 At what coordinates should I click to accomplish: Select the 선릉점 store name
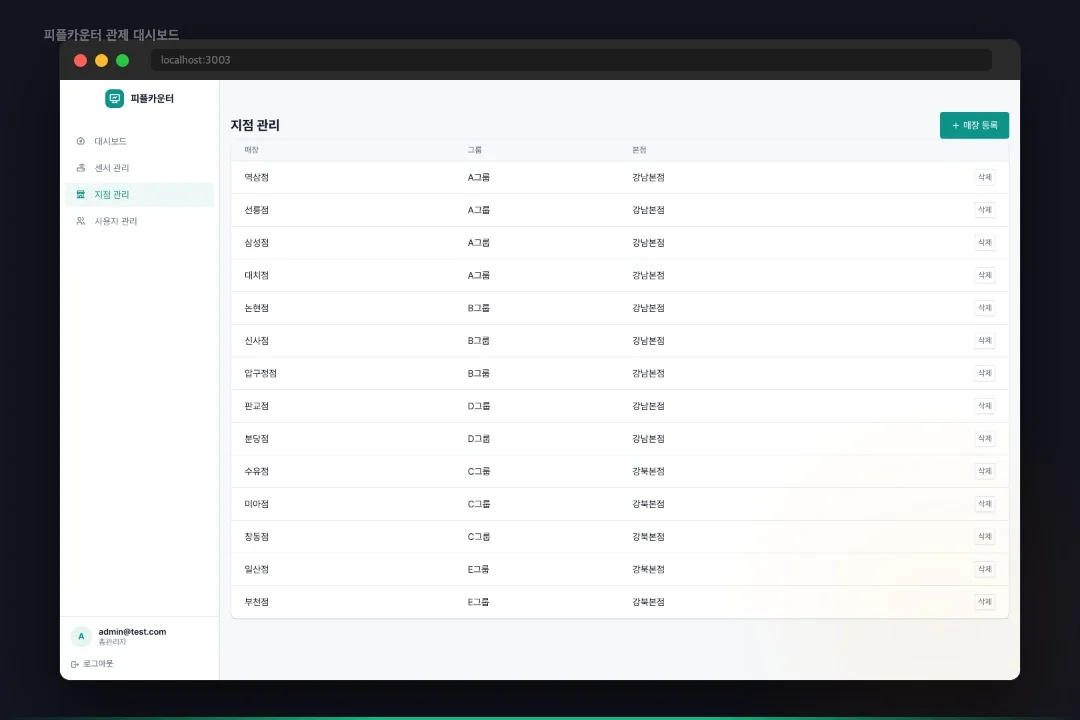(256, 209)
